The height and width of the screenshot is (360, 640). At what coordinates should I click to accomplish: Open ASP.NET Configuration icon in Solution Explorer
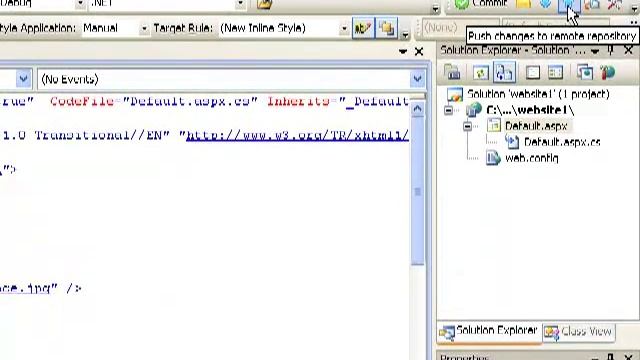tap(607, 73)
